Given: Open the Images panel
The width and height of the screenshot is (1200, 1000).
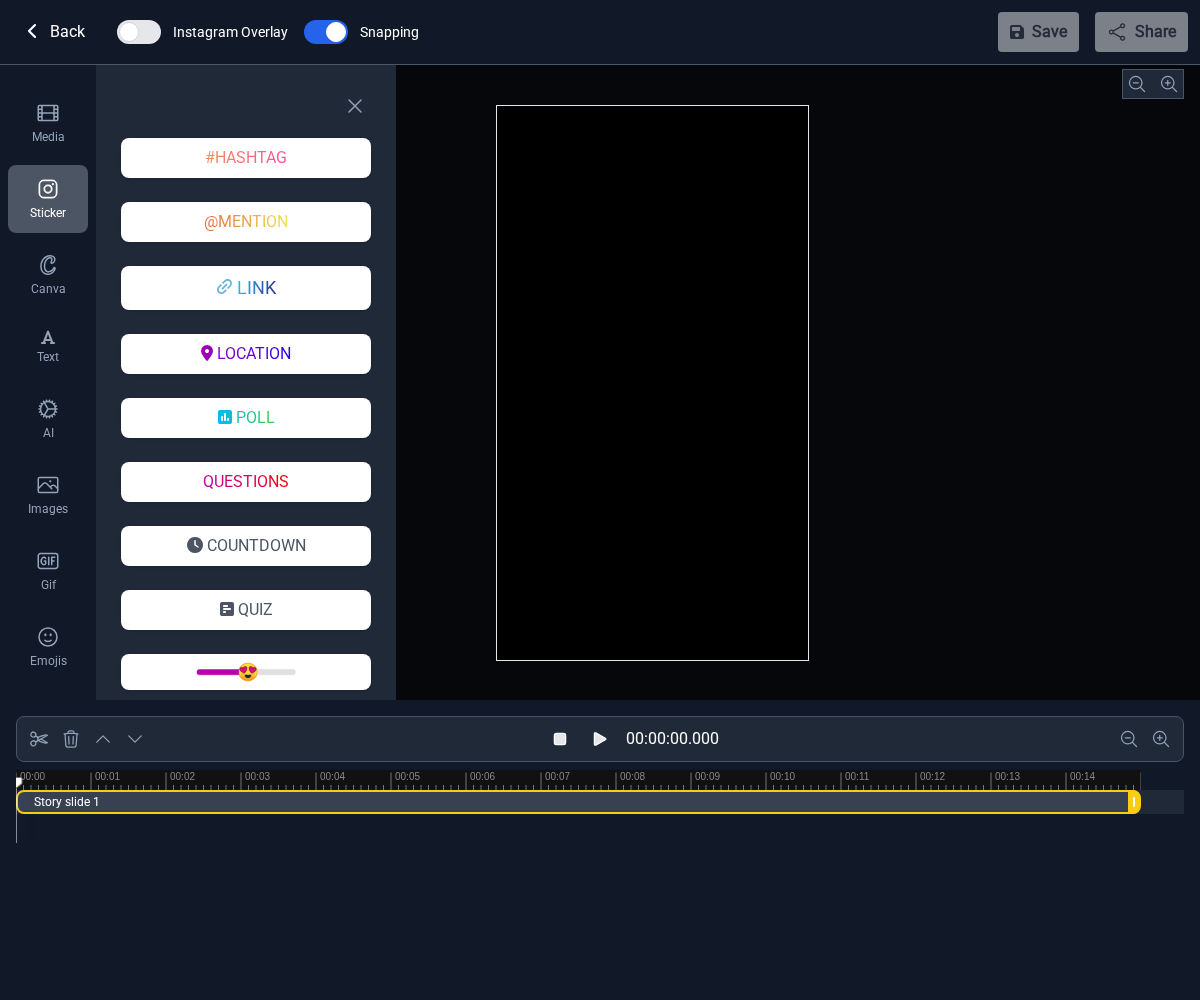Looking at the screenshot, I should [x=47, y=494].
